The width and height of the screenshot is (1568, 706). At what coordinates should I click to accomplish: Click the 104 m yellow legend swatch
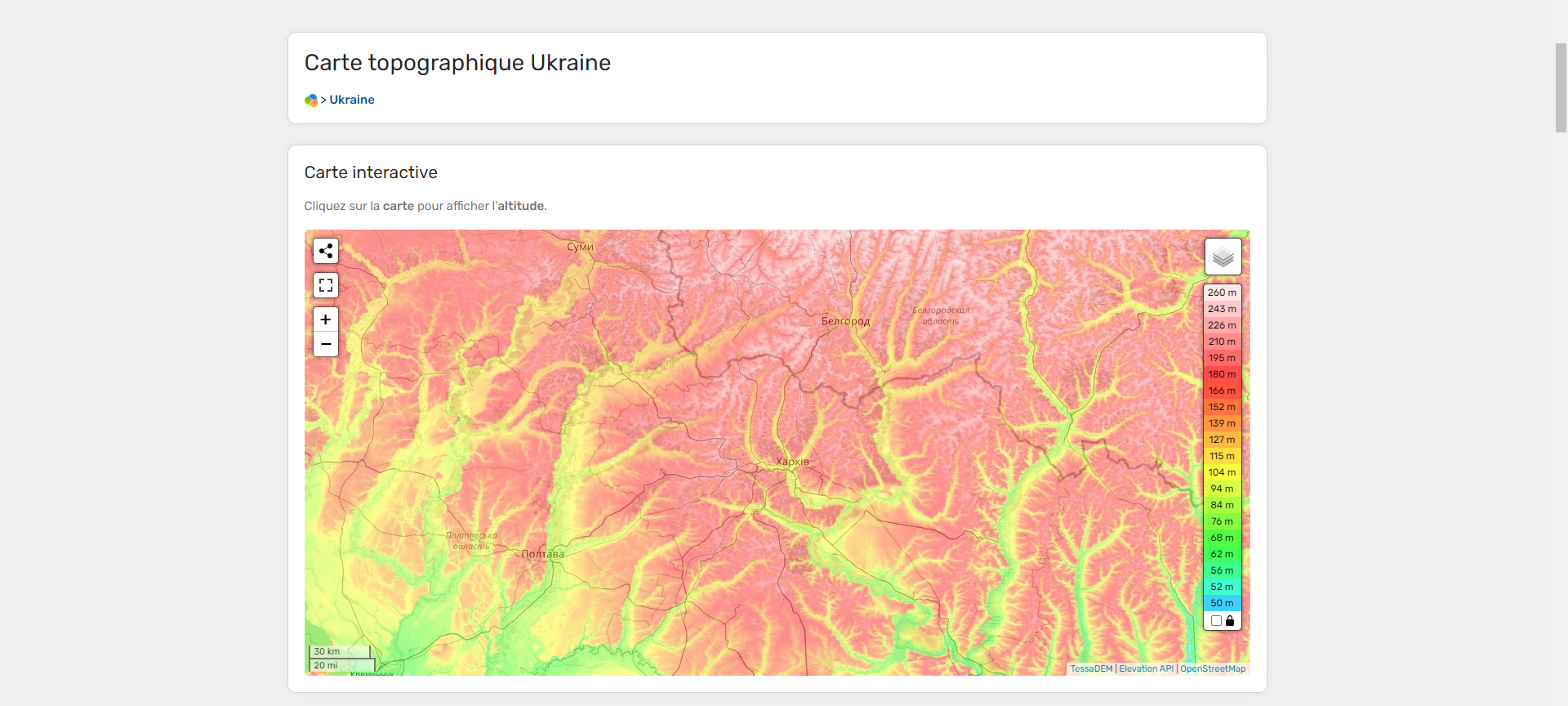click(x=1222, y=472)
